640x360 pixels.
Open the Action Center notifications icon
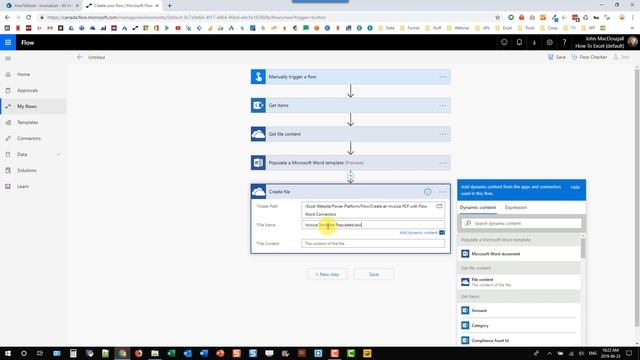[629, 353]
